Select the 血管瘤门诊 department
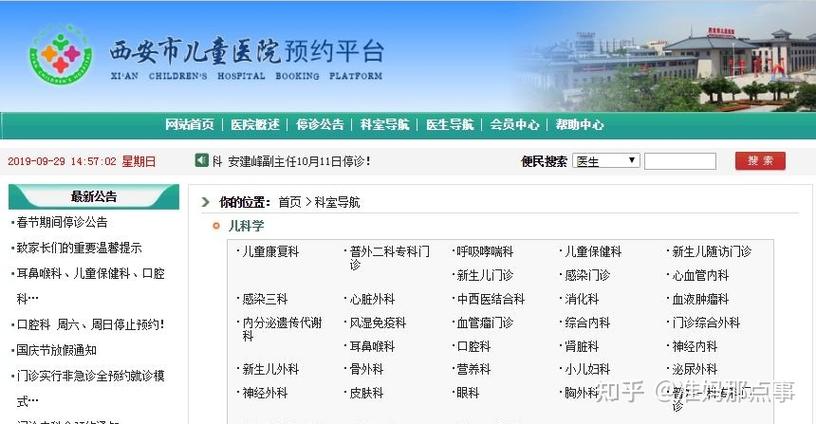 point(485,323)
